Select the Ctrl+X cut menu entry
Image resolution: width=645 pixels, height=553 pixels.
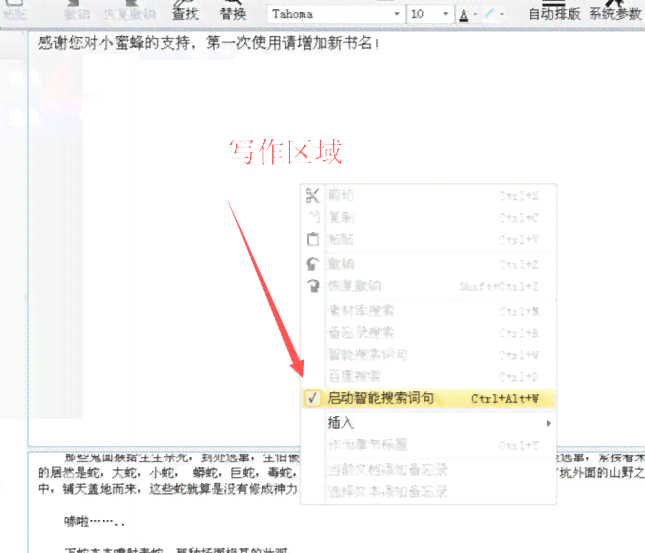click(428, 196)
